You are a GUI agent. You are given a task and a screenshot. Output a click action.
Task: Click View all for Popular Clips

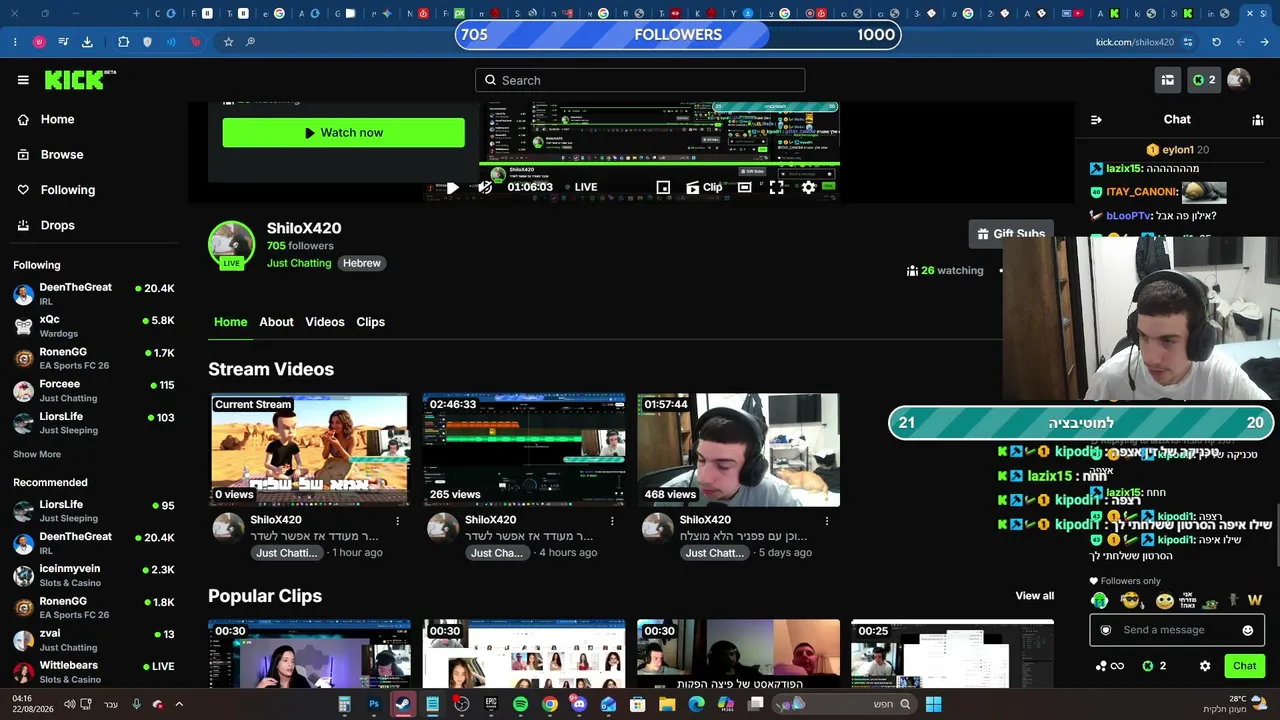1035,596
